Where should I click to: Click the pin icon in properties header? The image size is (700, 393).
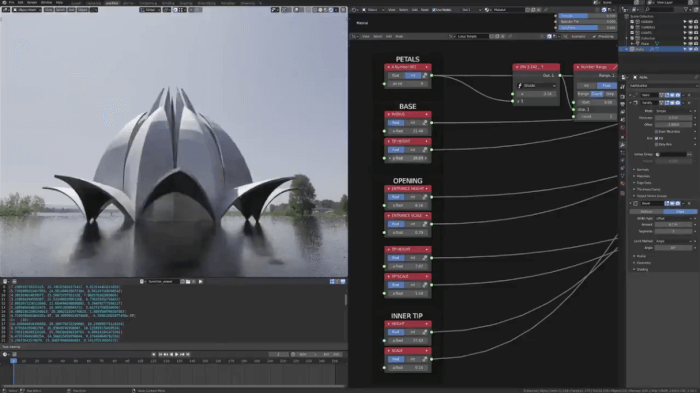(696, 77)
